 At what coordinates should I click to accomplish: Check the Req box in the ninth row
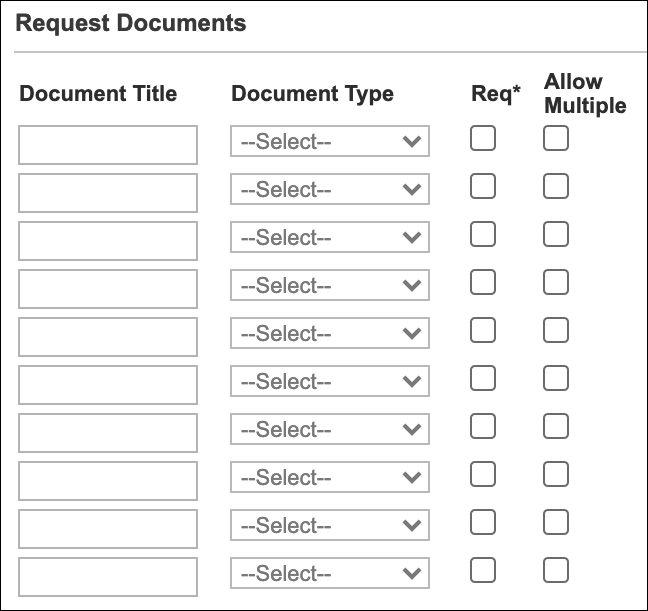(x=483, y=522)
